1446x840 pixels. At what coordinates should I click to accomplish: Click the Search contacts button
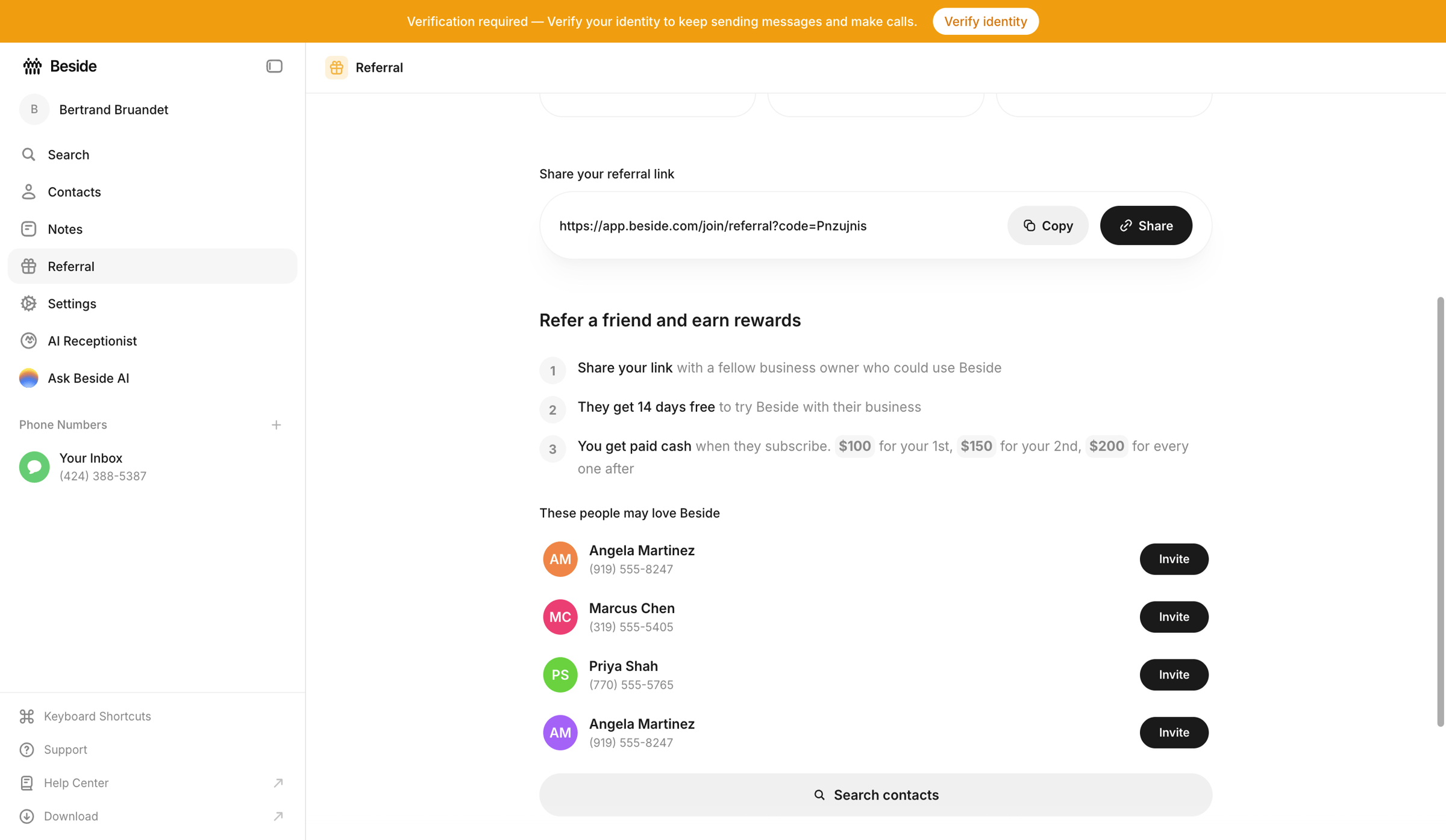(875, 795)
